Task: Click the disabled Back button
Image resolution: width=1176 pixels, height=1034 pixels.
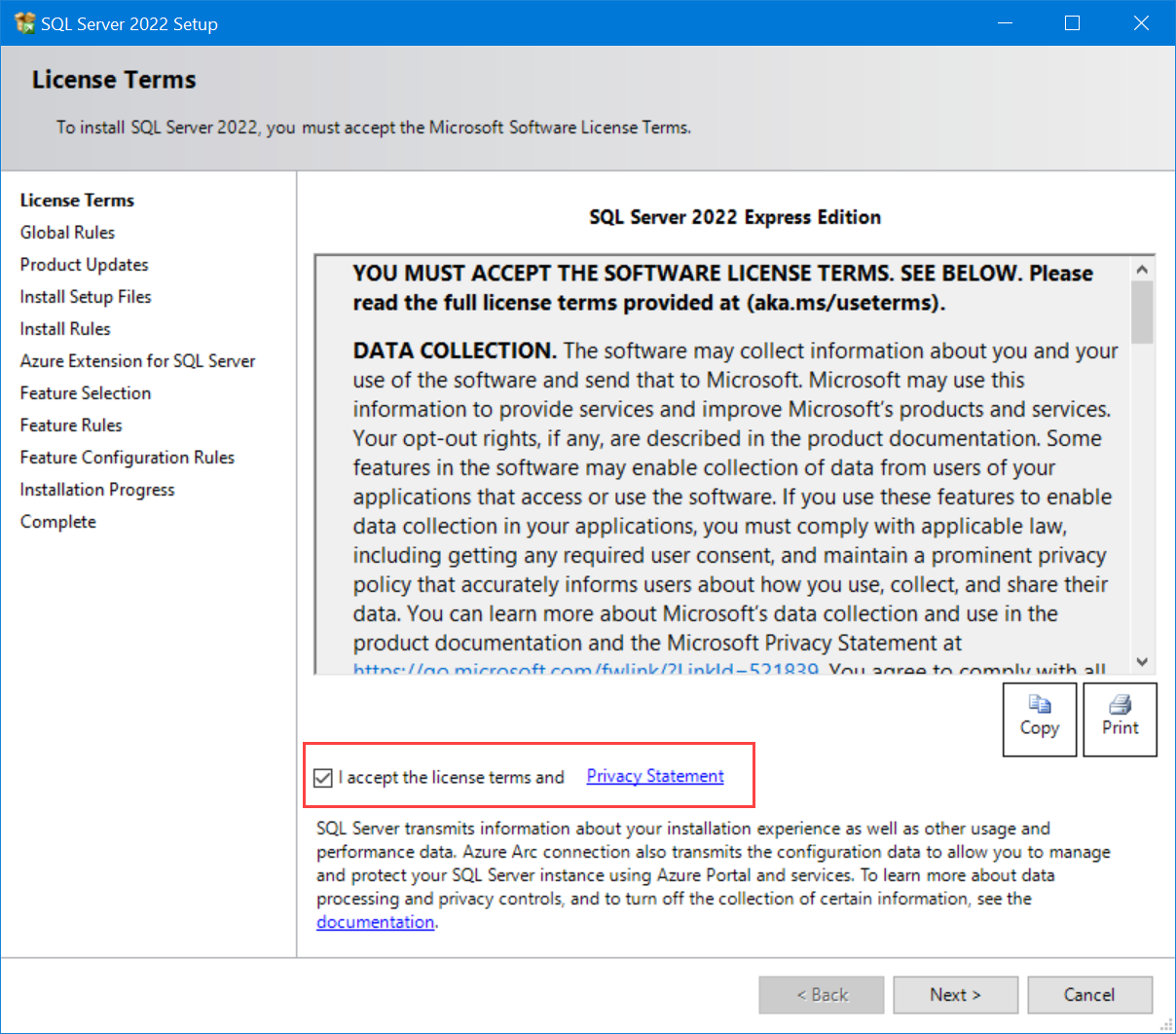Action: coord(822,994)
